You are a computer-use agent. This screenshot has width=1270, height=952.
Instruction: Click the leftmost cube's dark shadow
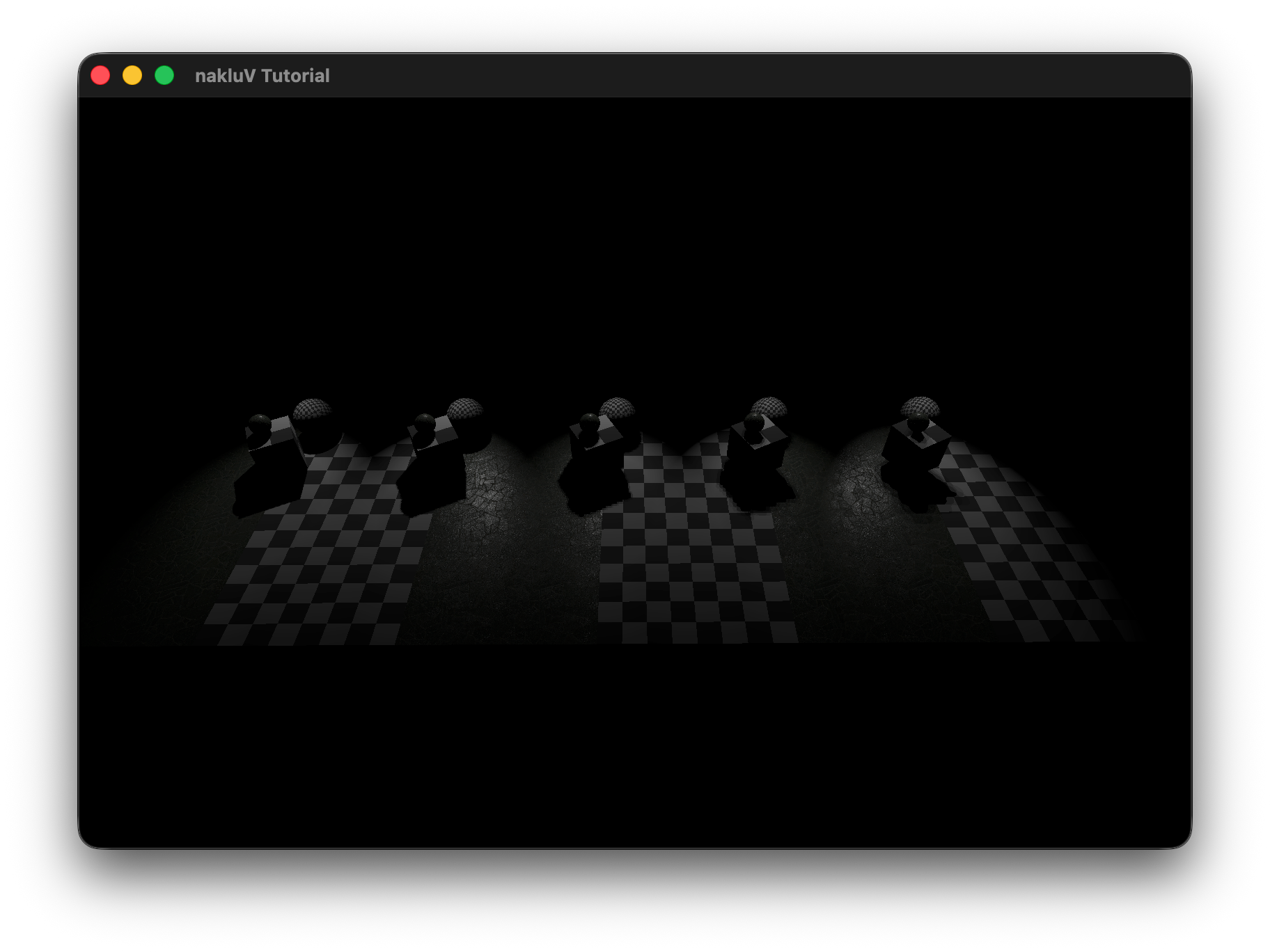(x=265, y=487)
